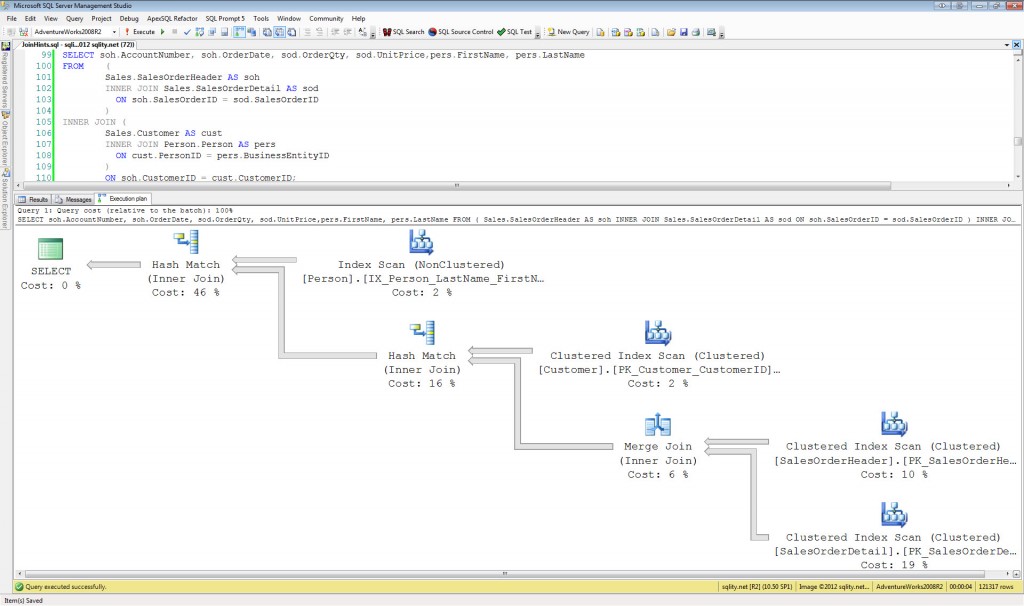Click the New Query button

[567, 32]
